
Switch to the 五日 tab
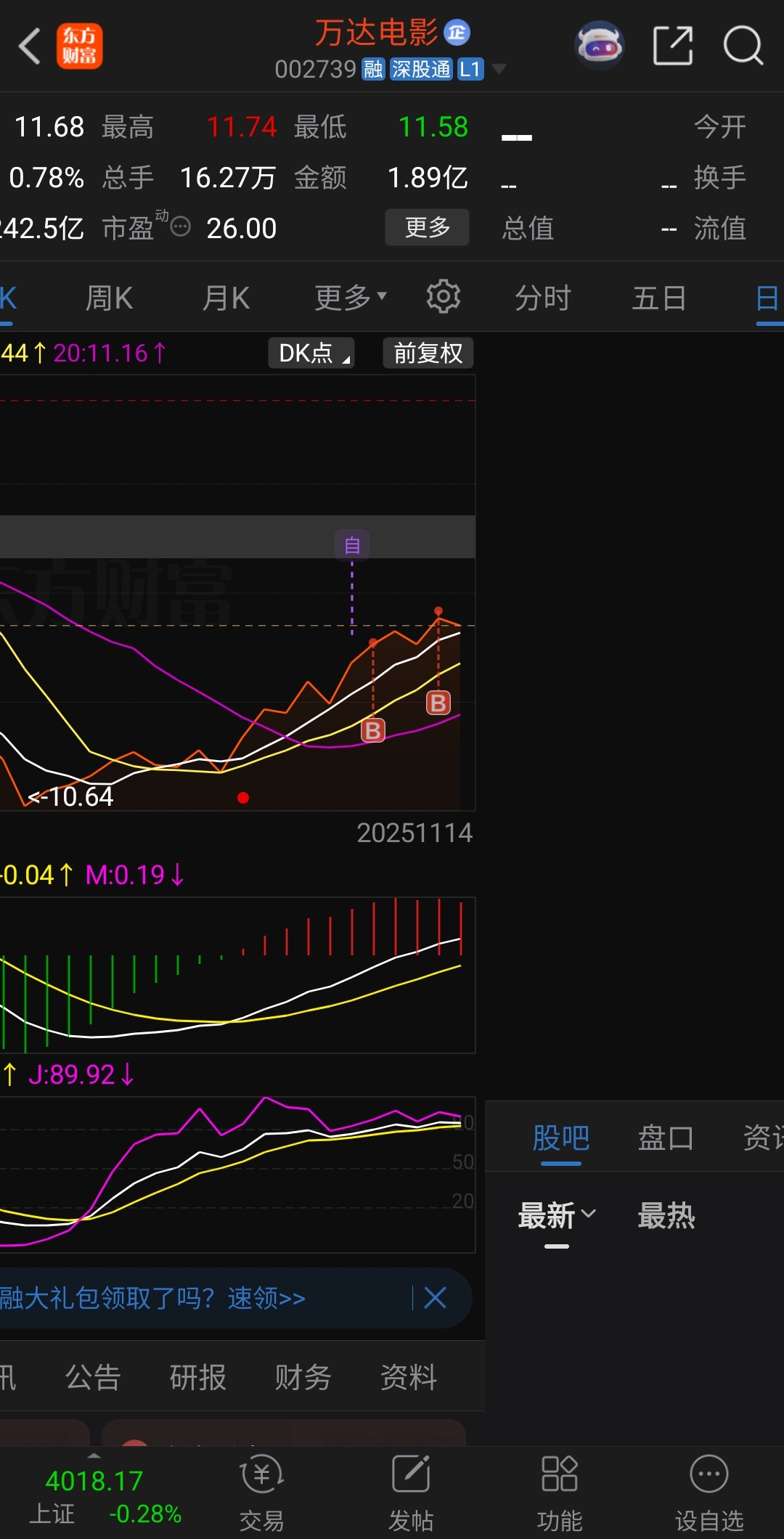[659, 298]
